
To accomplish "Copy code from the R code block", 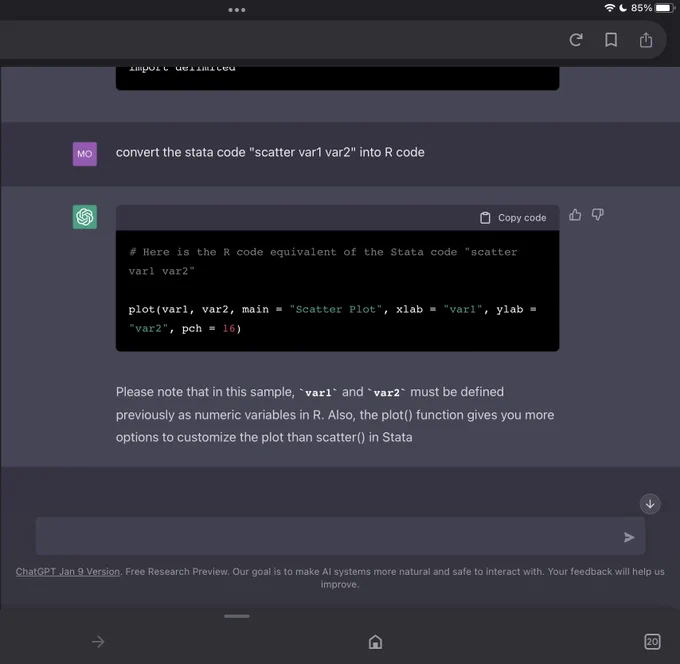I will [513, 218].
